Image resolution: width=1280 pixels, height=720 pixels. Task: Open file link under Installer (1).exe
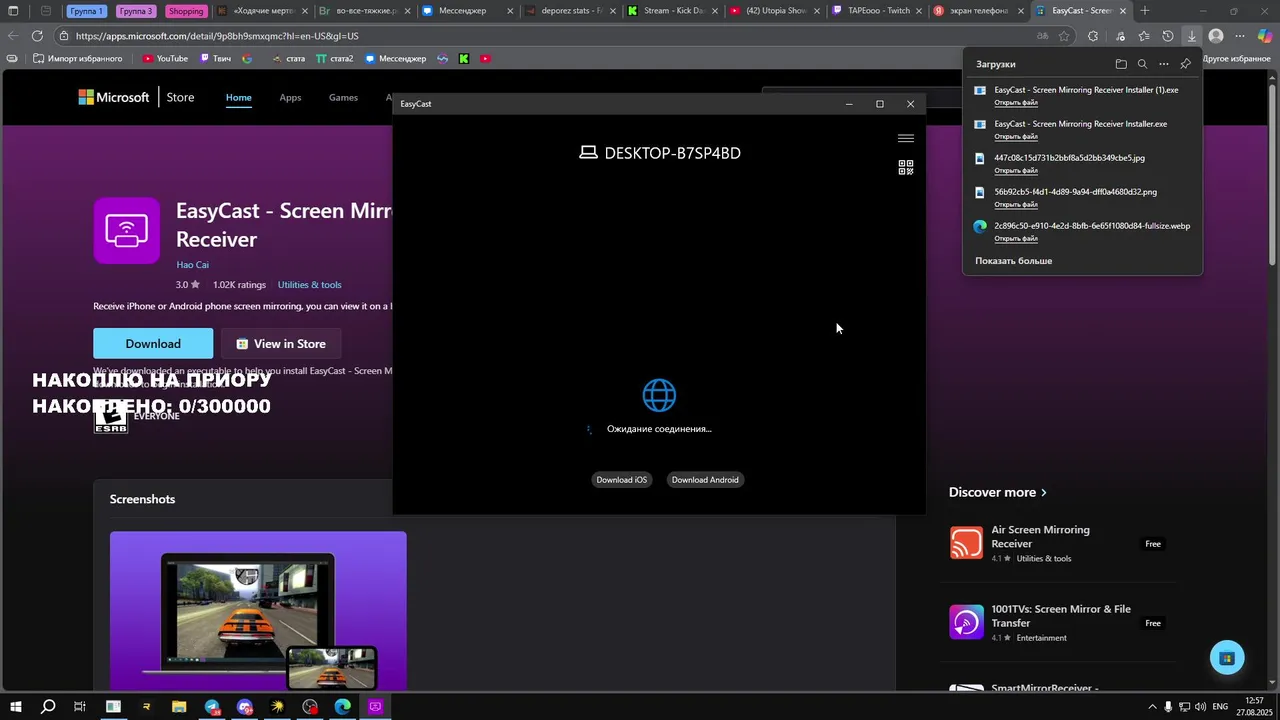click(x=1016, y=102)
